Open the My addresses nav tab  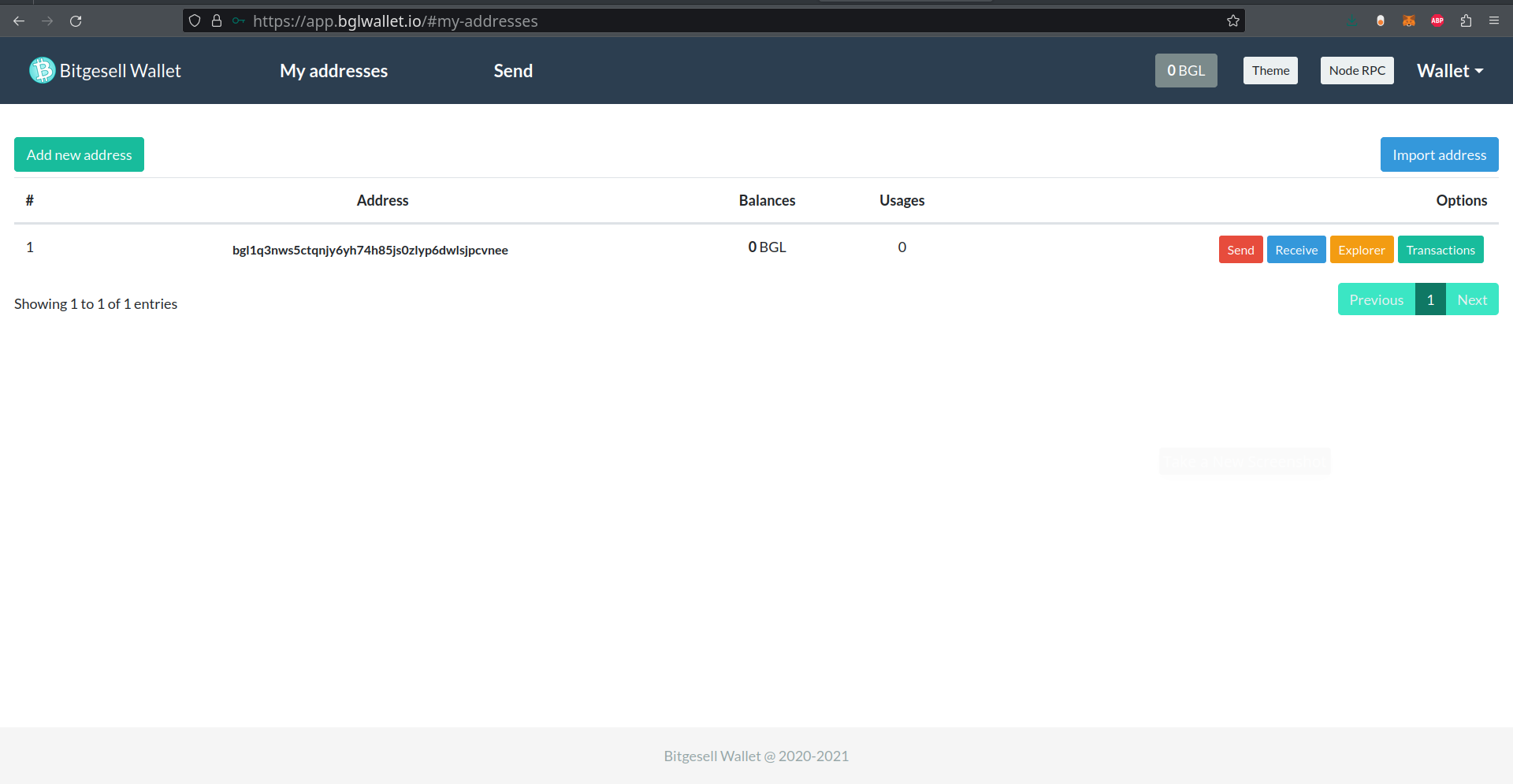pos(333,71)
